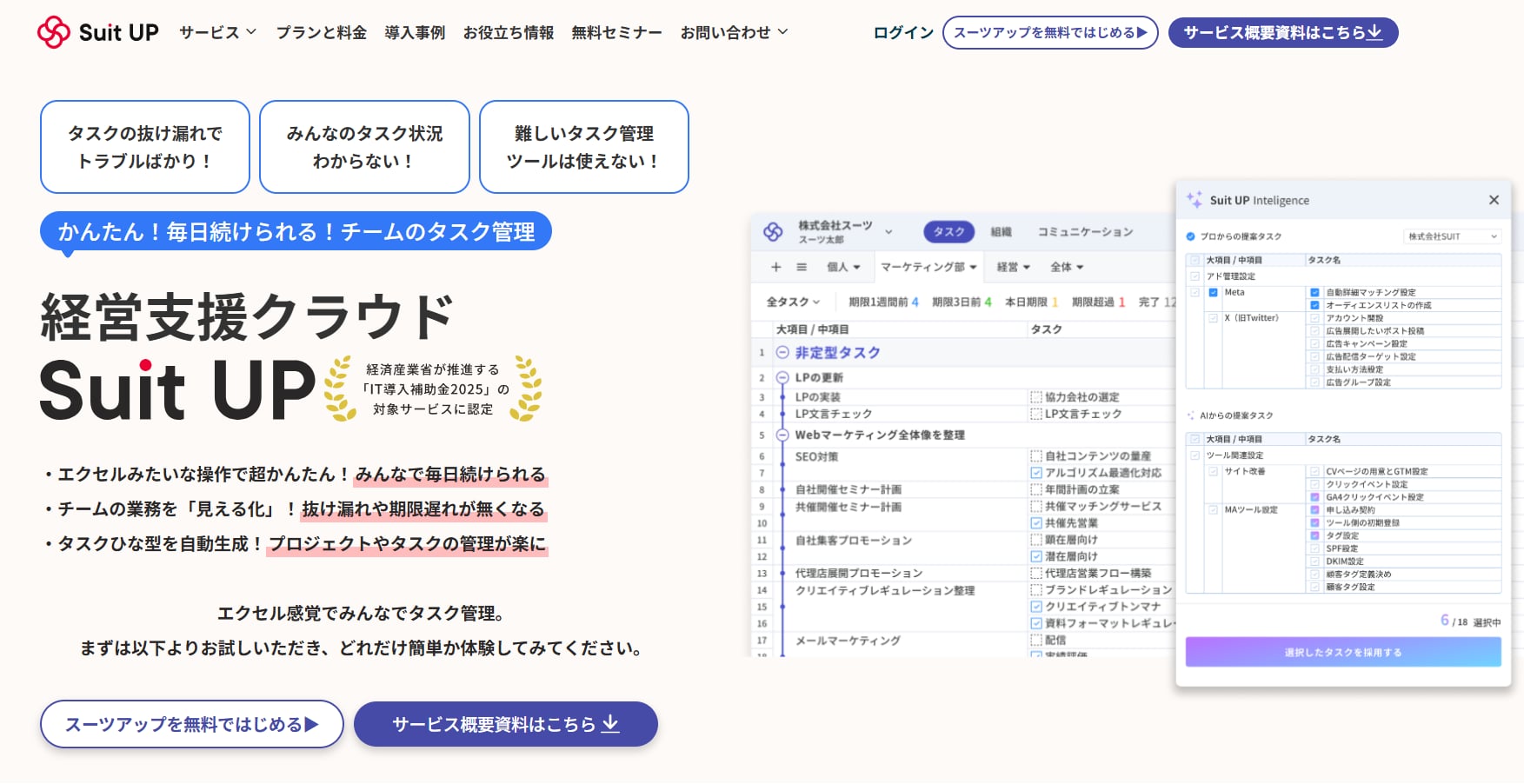Screen dimensions: 1524x784
Task: Click the hamburger list icon beside 個人
Action: pyautogui.click(x=802, y=267)
